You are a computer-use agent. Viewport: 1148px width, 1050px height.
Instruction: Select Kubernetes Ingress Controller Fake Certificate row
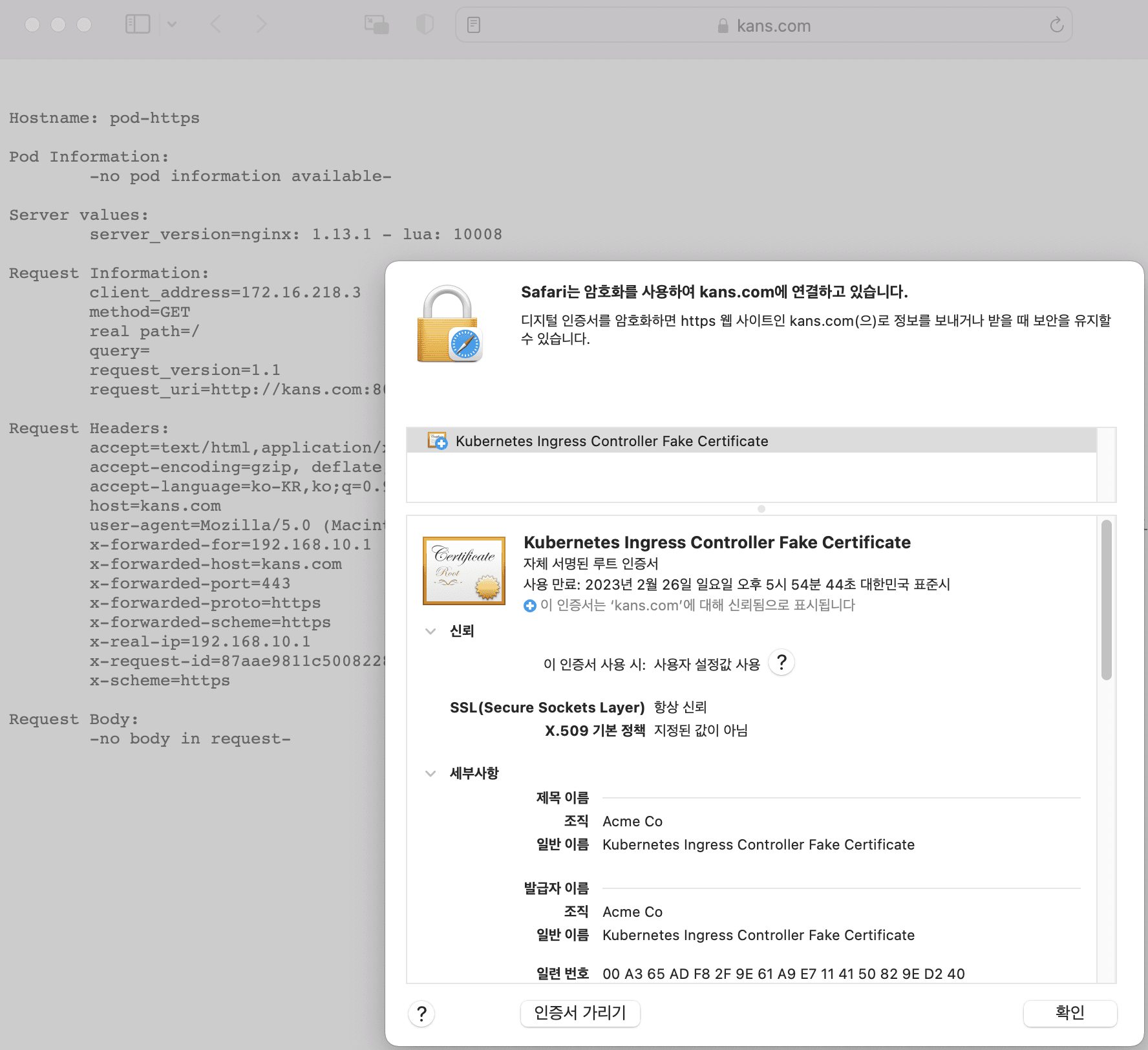[x=611, y=441]
